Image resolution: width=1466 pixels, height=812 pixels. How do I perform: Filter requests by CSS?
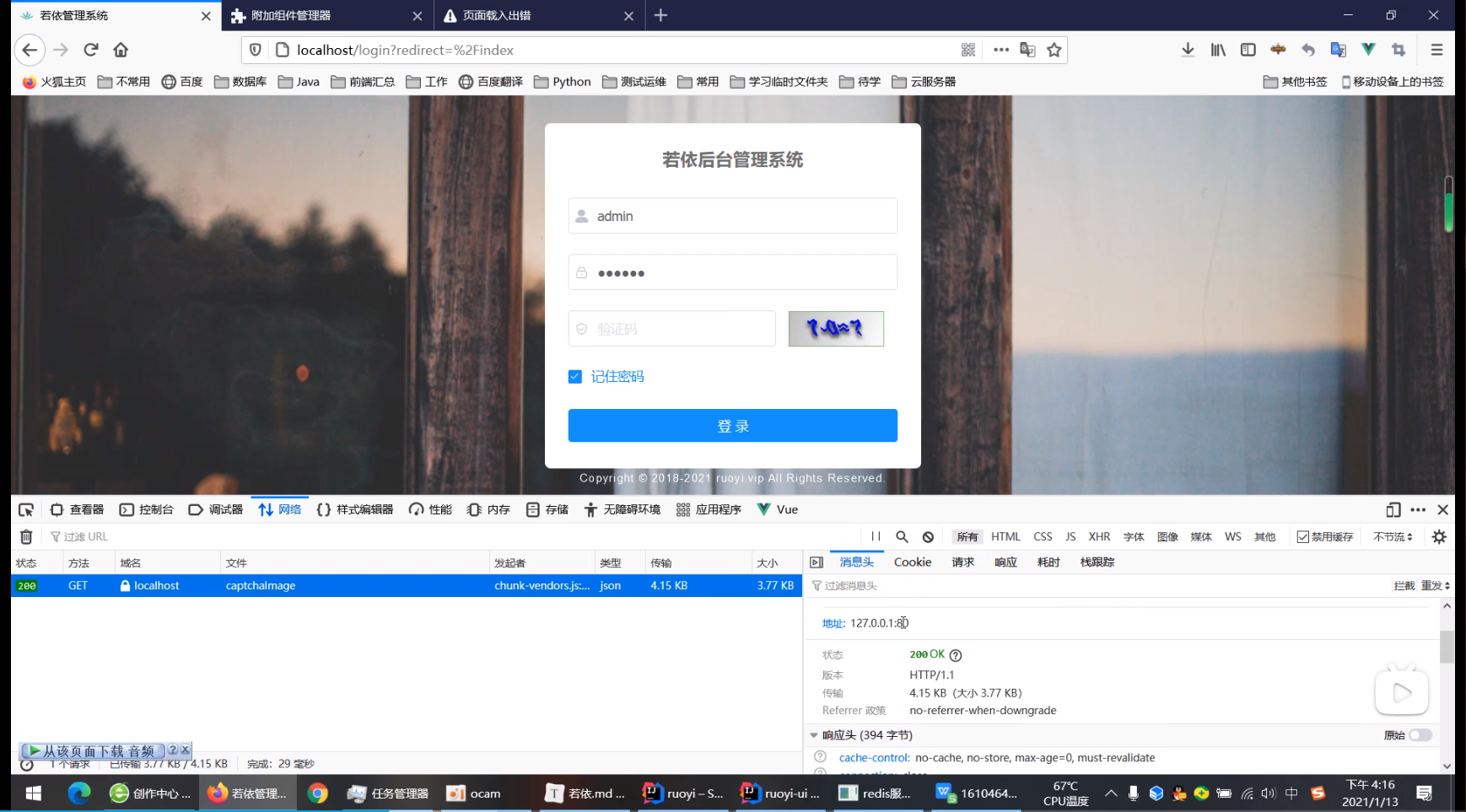point(1043,536)
